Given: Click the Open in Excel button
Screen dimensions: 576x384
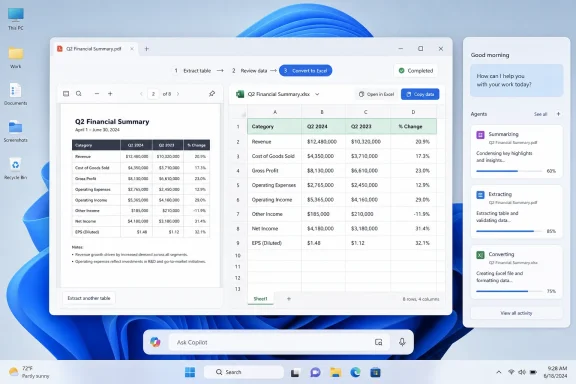Looking at the screenshot, I should [377, 94].
